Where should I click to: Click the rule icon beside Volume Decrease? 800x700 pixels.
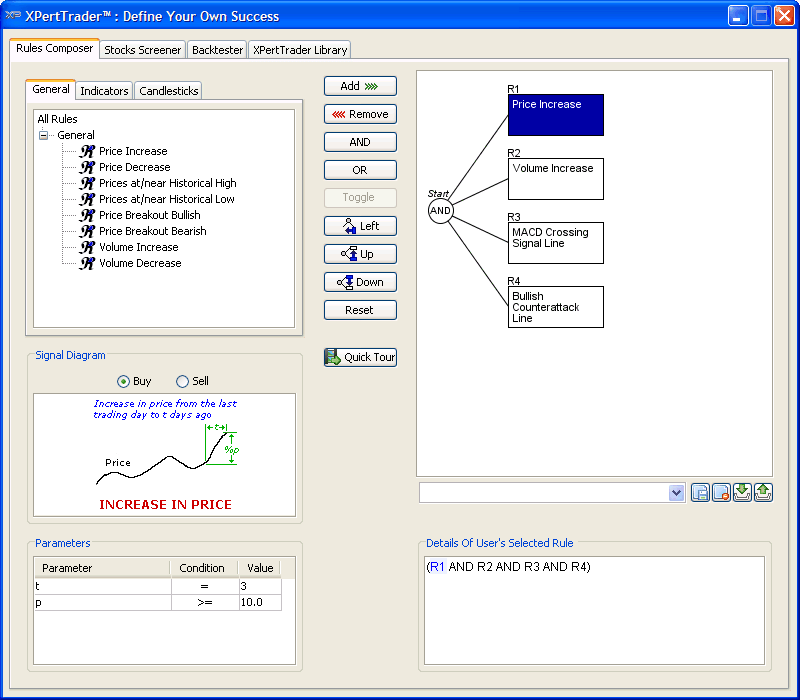87,263
